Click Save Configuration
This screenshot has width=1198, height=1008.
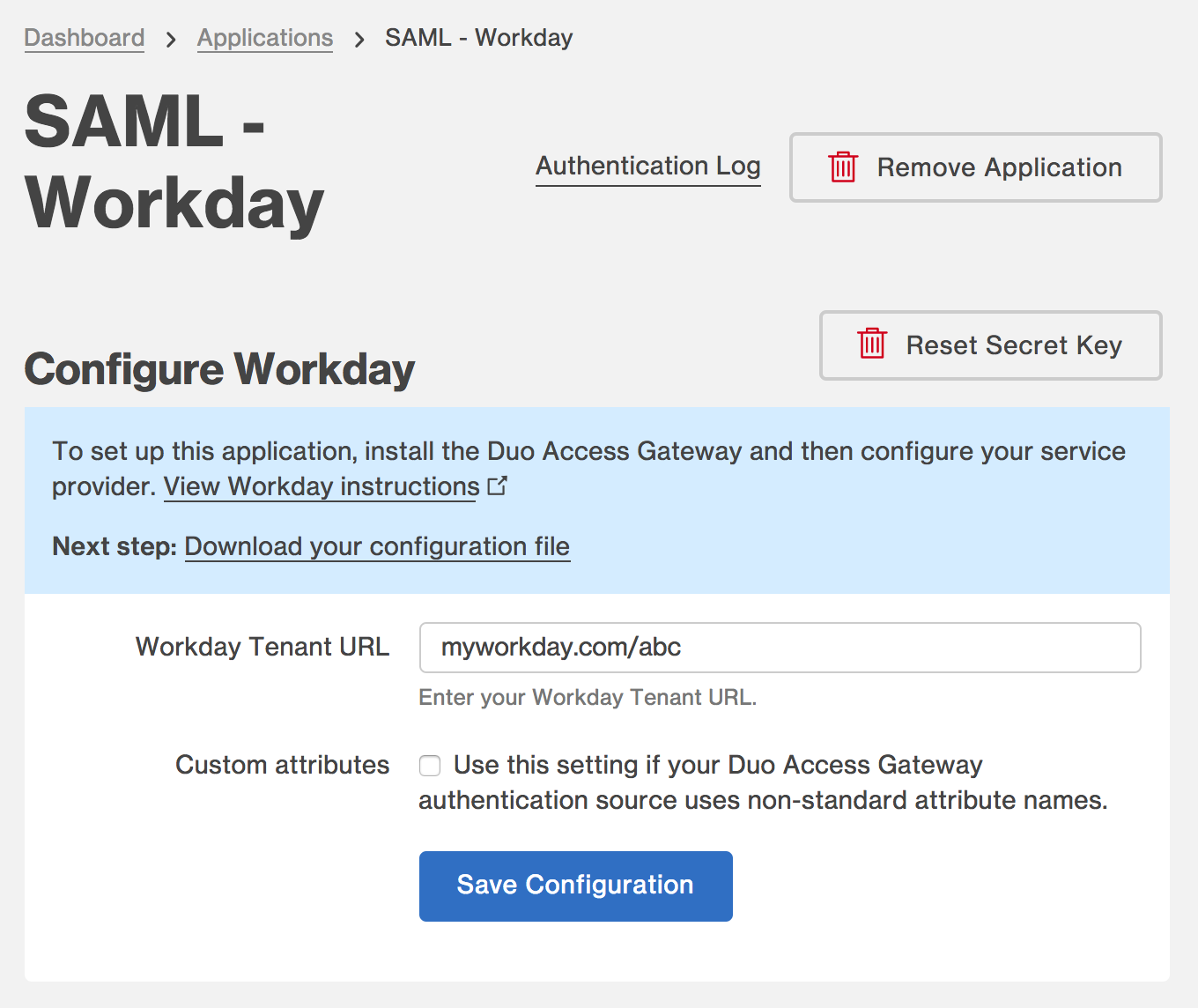[x=575, y=886]
